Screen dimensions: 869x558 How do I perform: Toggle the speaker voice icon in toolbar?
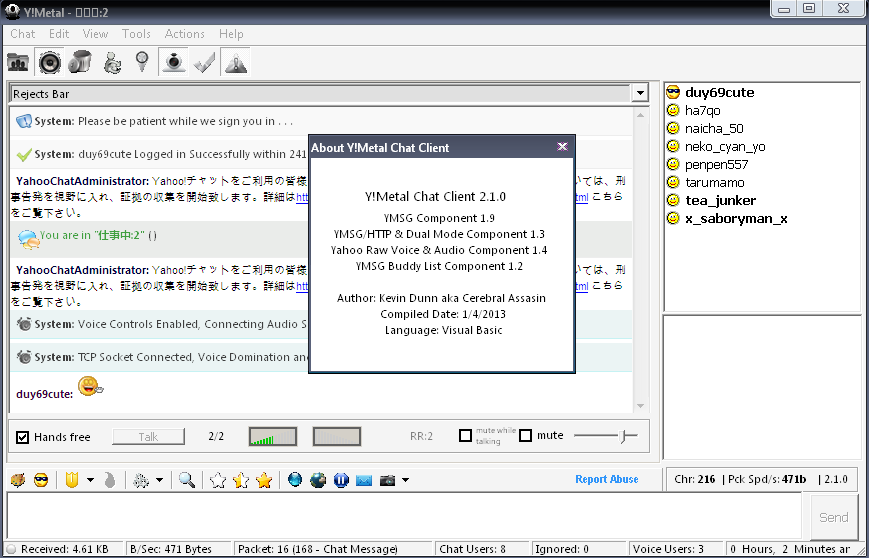point(49,62)
